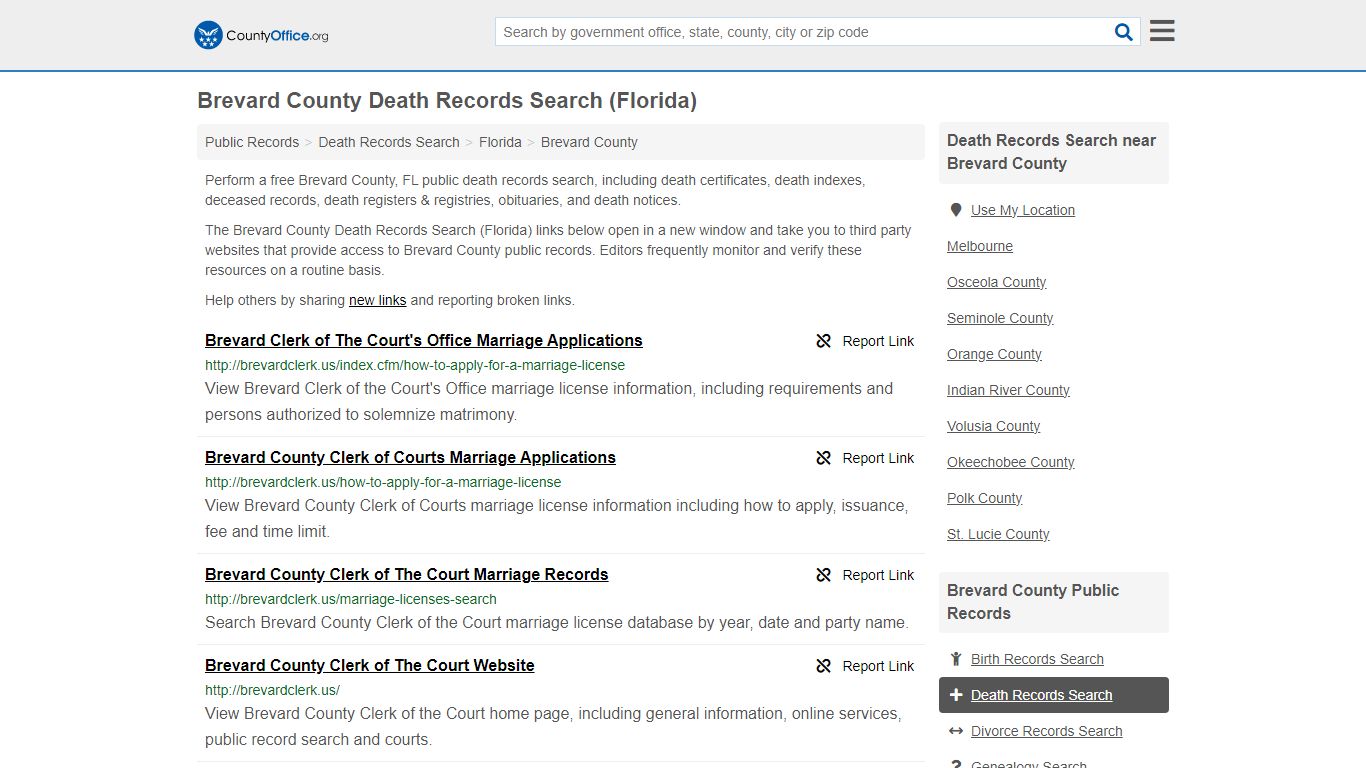Report link for Court's Office Marriage Applications
This screenshot has width=1366, height=768.
click(878, 341)
